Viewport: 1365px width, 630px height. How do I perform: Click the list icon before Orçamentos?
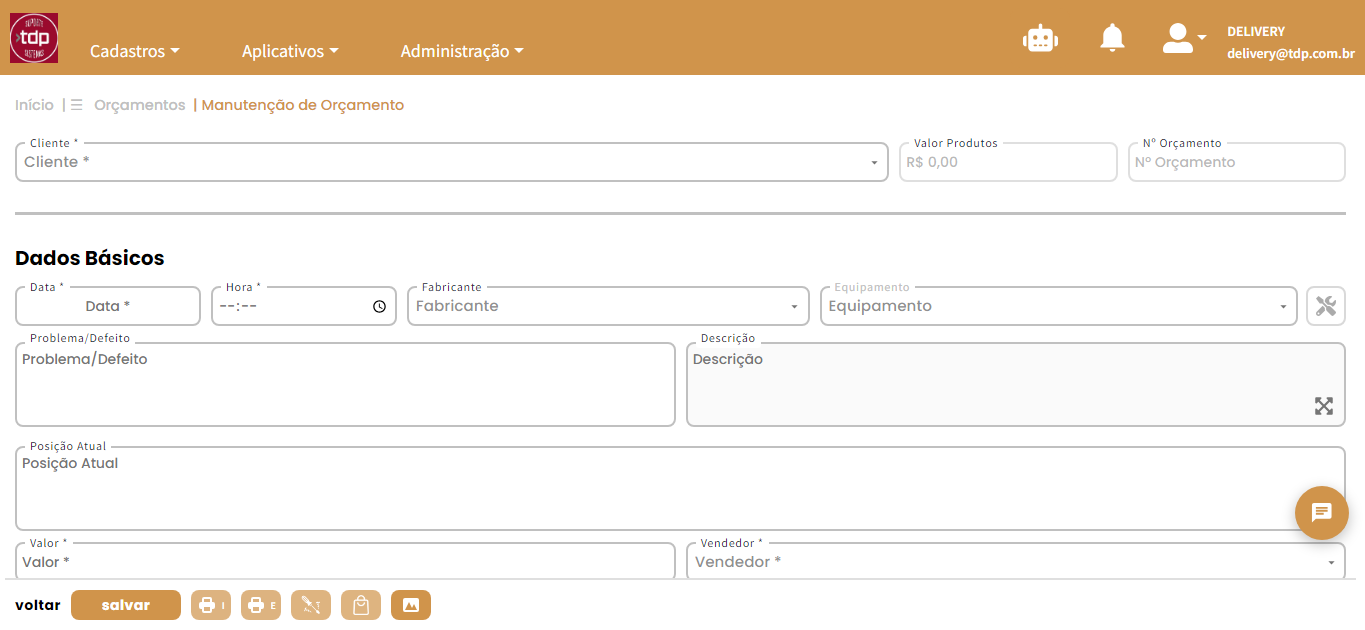tap(76, 105)
